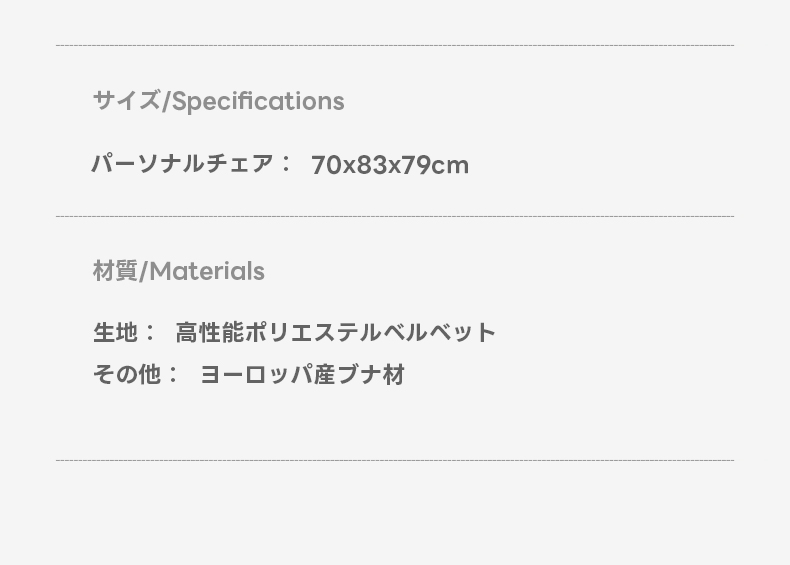Select the 高性能 text

tap(208, 332)
